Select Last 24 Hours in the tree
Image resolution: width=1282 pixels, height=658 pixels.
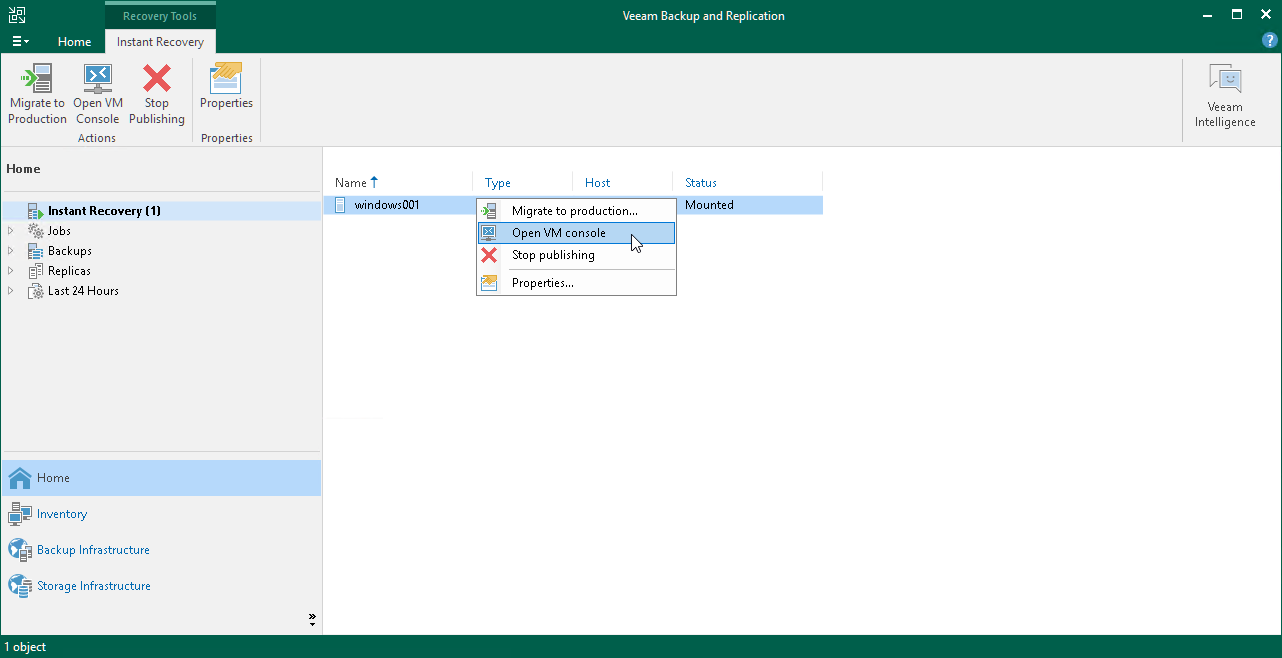82,290
